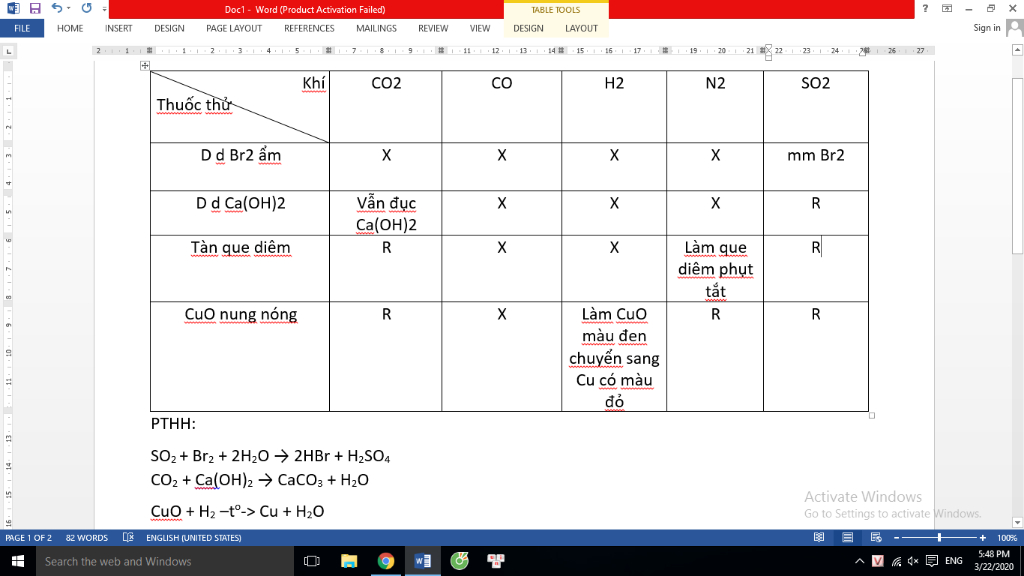Open Google Chrome from taskbar
This screenshot has height=576, width=1024.
(386, 561)
